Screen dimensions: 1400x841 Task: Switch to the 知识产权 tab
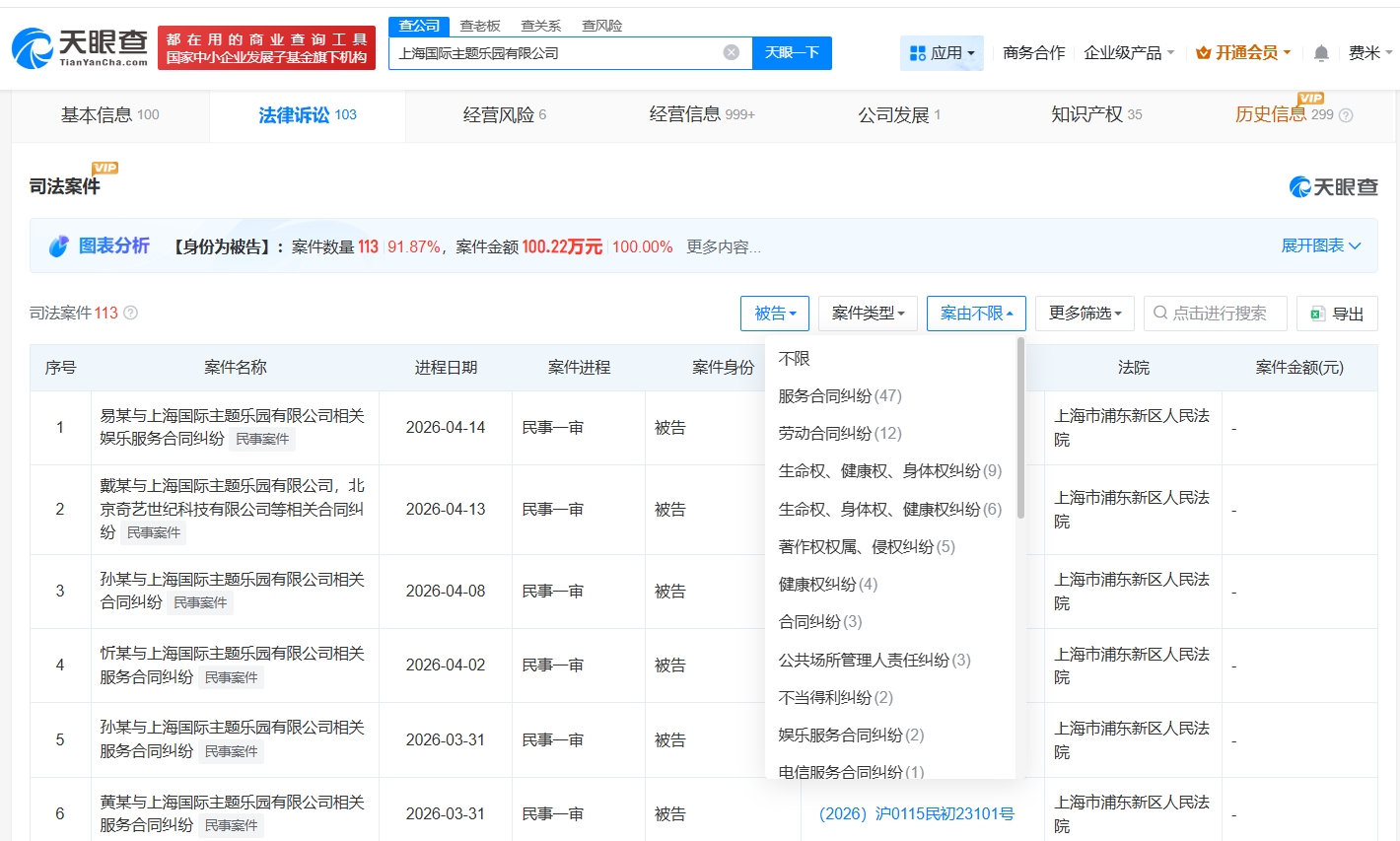1095,115
